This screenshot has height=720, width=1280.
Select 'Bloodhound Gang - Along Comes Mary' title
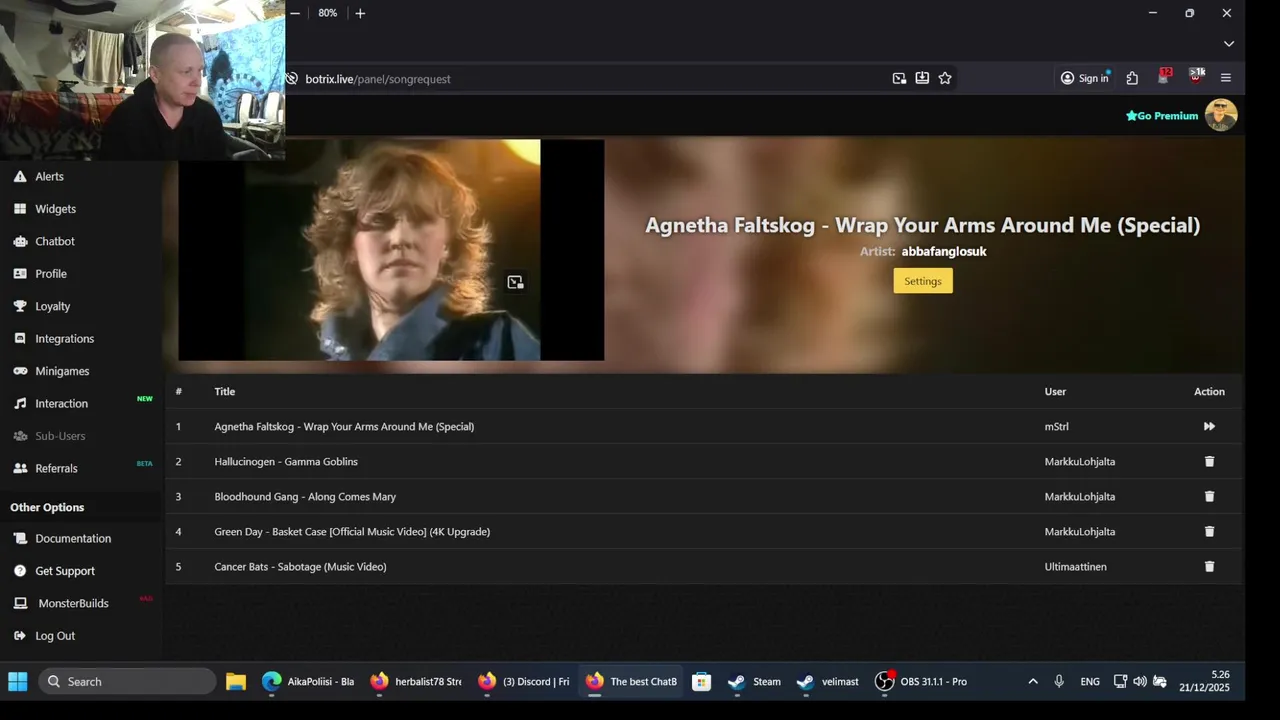[305, 496]
